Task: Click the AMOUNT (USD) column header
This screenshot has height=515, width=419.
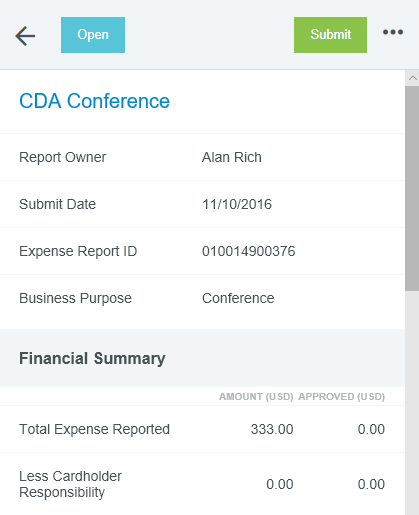Action: [256, 397]
